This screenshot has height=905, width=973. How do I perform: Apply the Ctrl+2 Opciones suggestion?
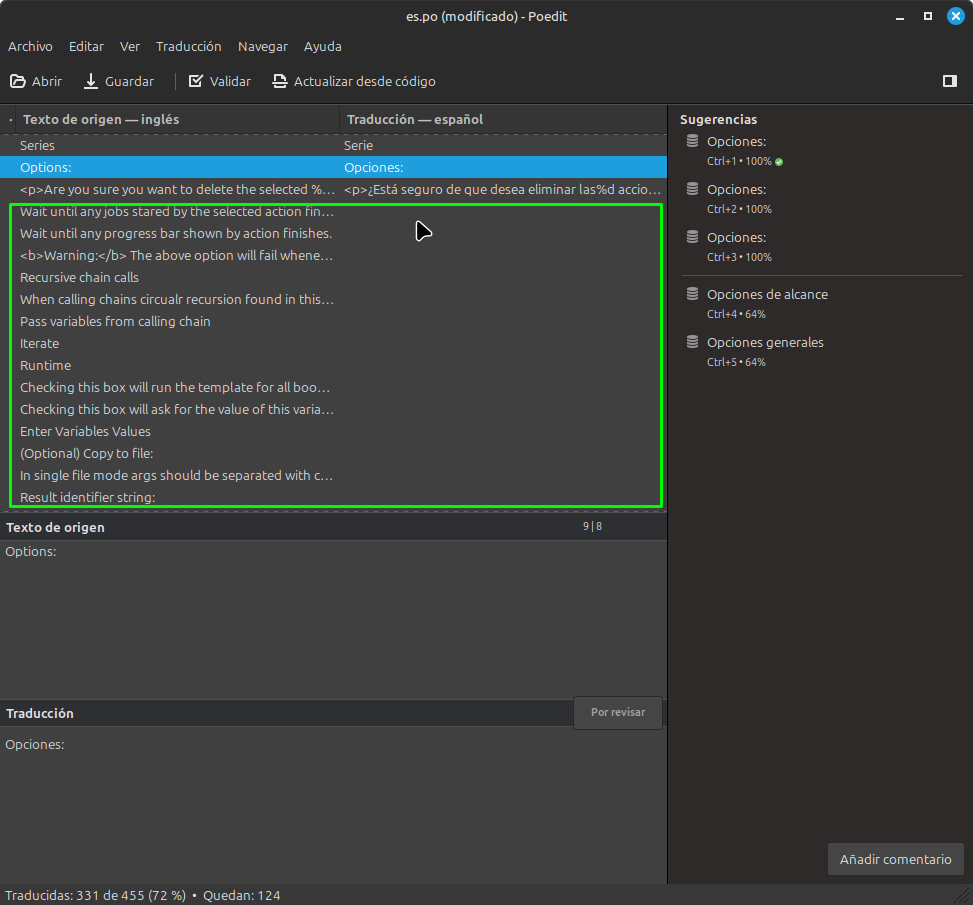736,198
